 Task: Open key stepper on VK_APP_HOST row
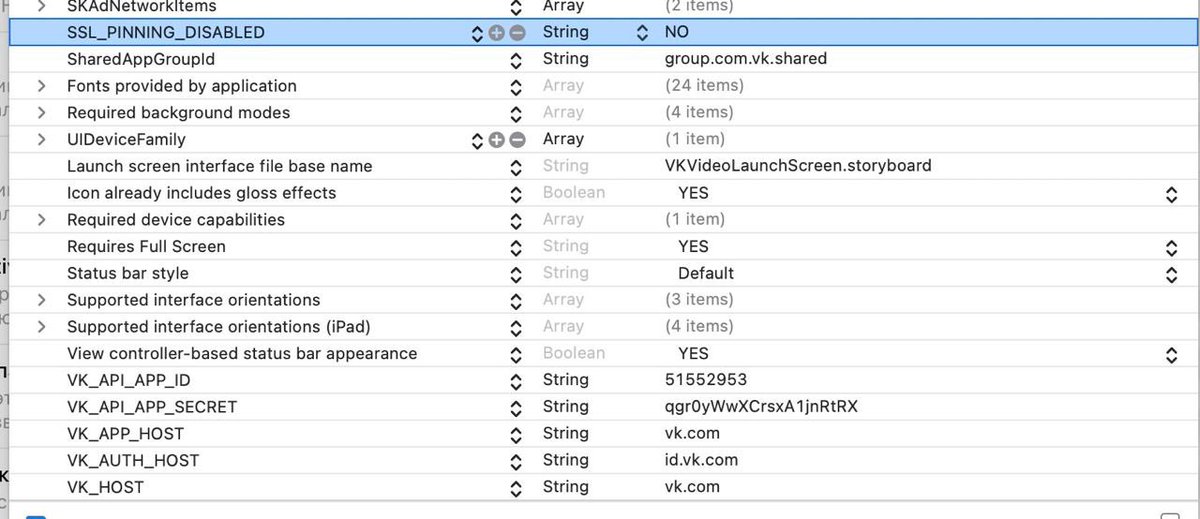[516, 434]
